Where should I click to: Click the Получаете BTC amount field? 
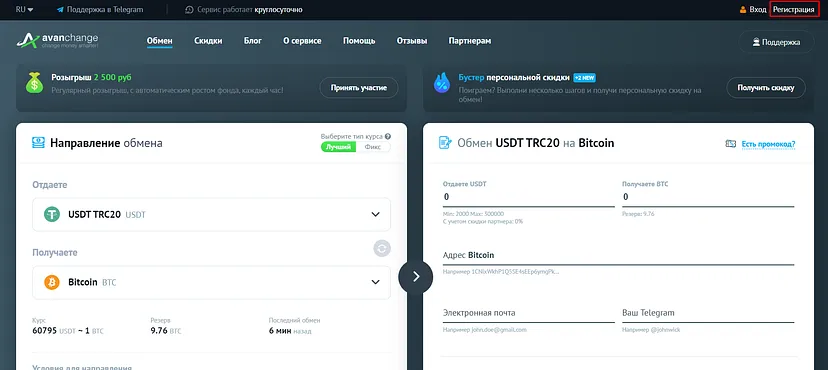click(708, 197)
